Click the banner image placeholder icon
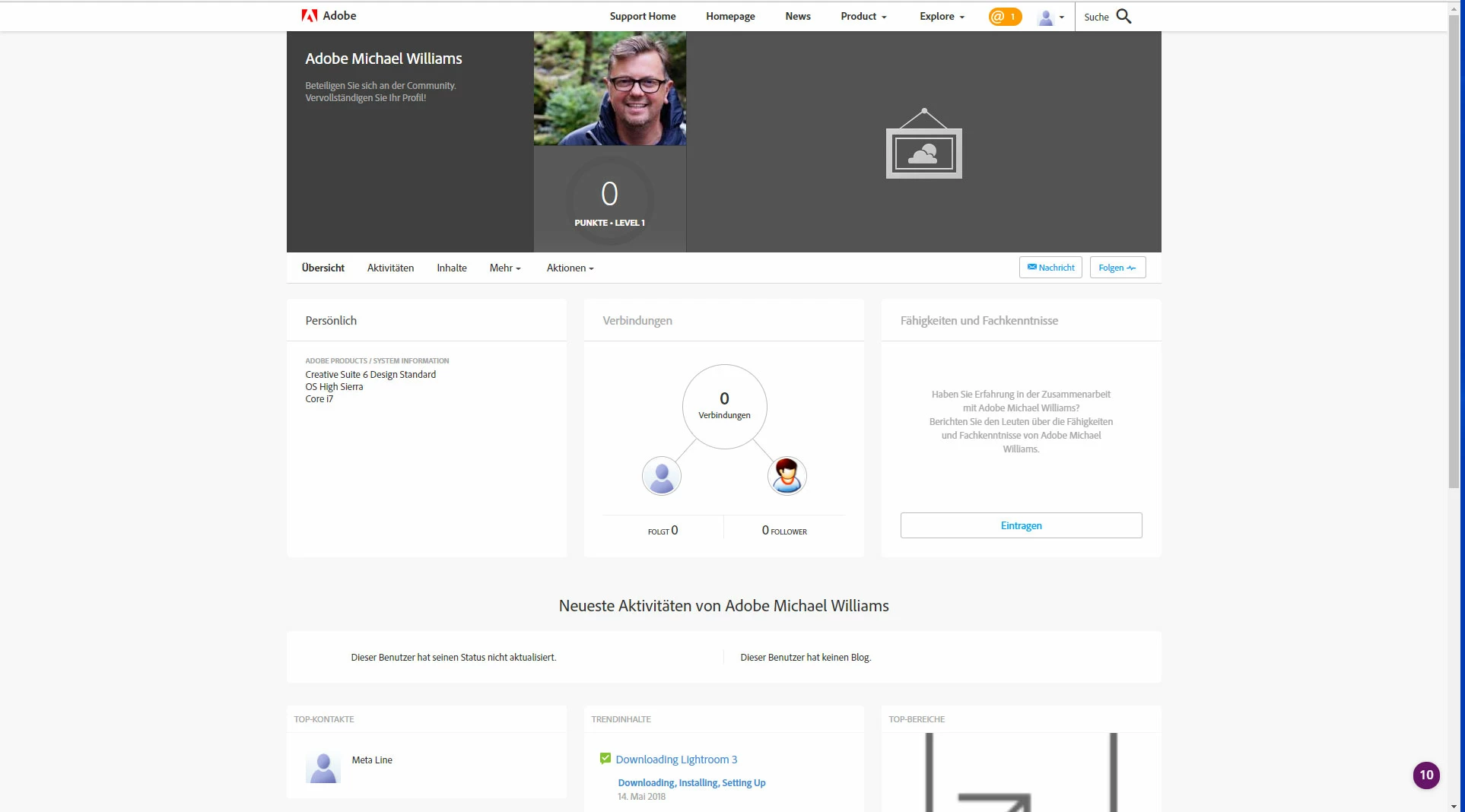The width and height of the screenshot is (1465, 812). tap(923, 144)
